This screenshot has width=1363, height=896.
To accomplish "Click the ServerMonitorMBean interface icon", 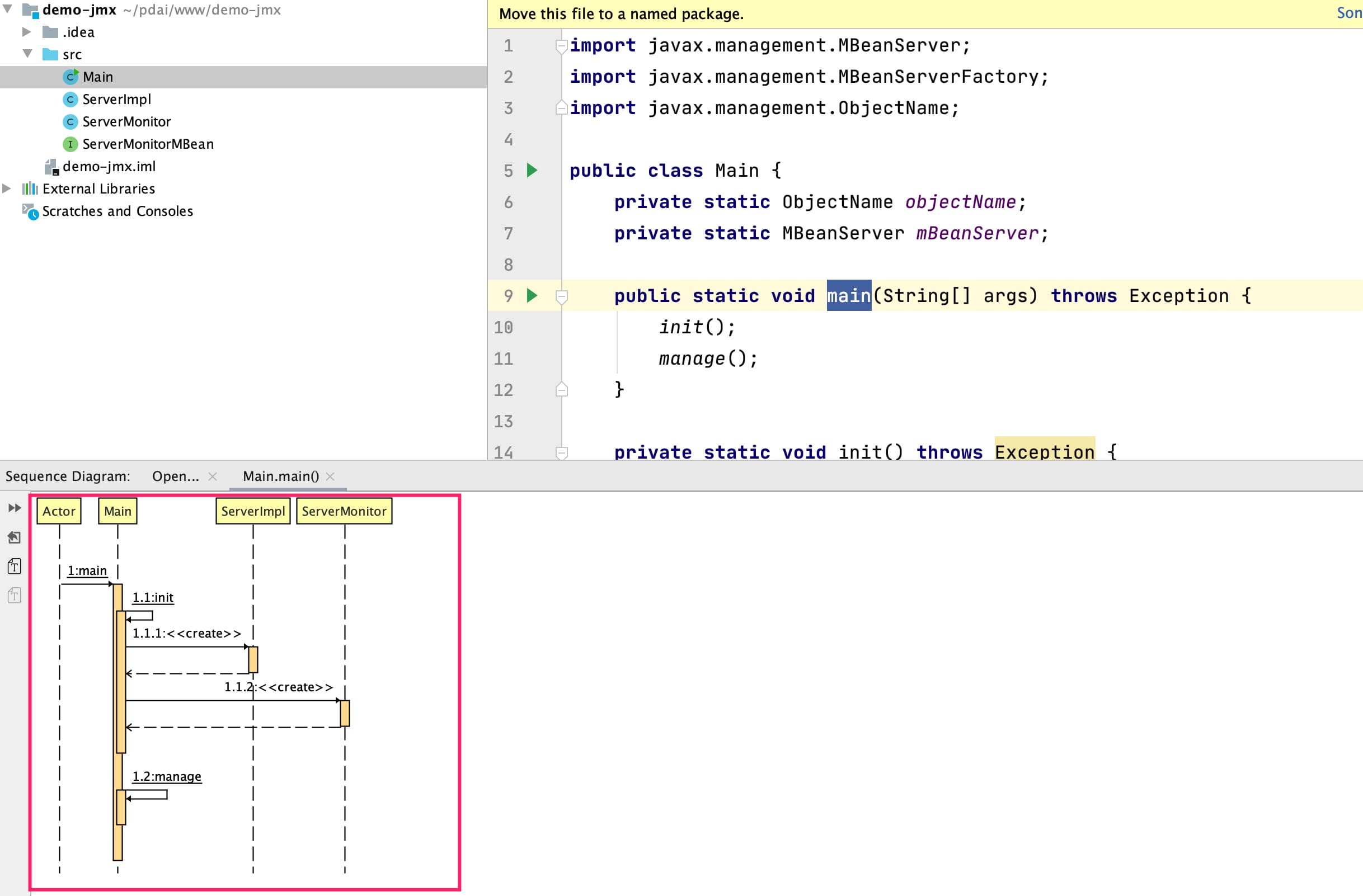I will point(70,144).
